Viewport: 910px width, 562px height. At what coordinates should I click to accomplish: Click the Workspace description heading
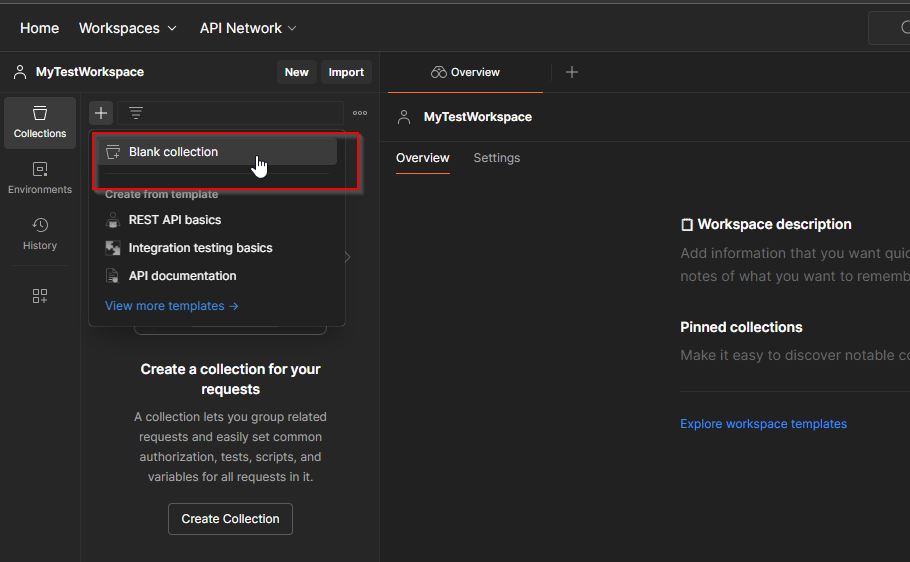tap(774, 225)
